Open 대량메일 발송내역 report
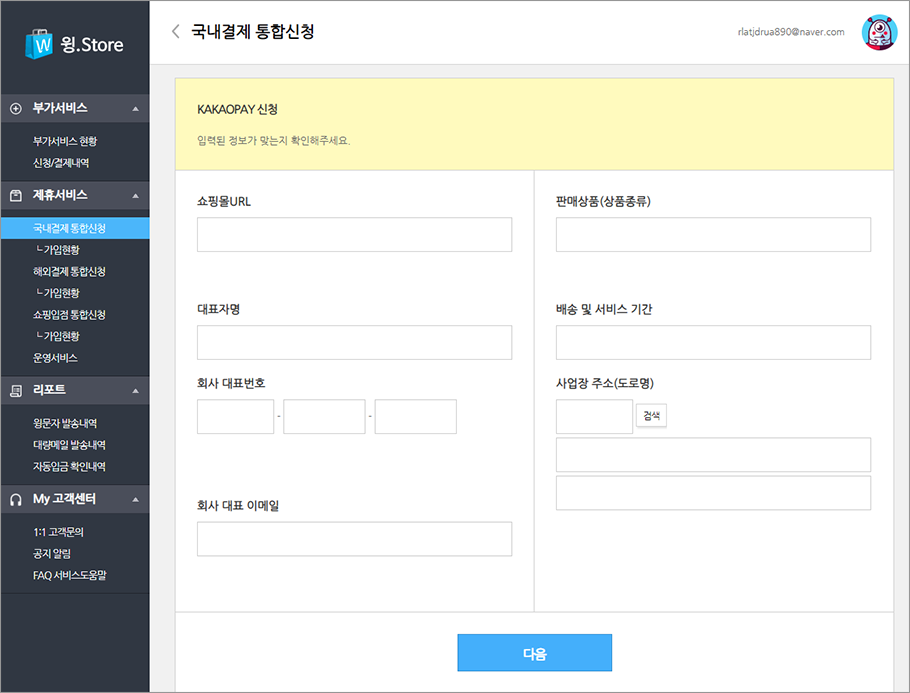 tap(69, 445)
